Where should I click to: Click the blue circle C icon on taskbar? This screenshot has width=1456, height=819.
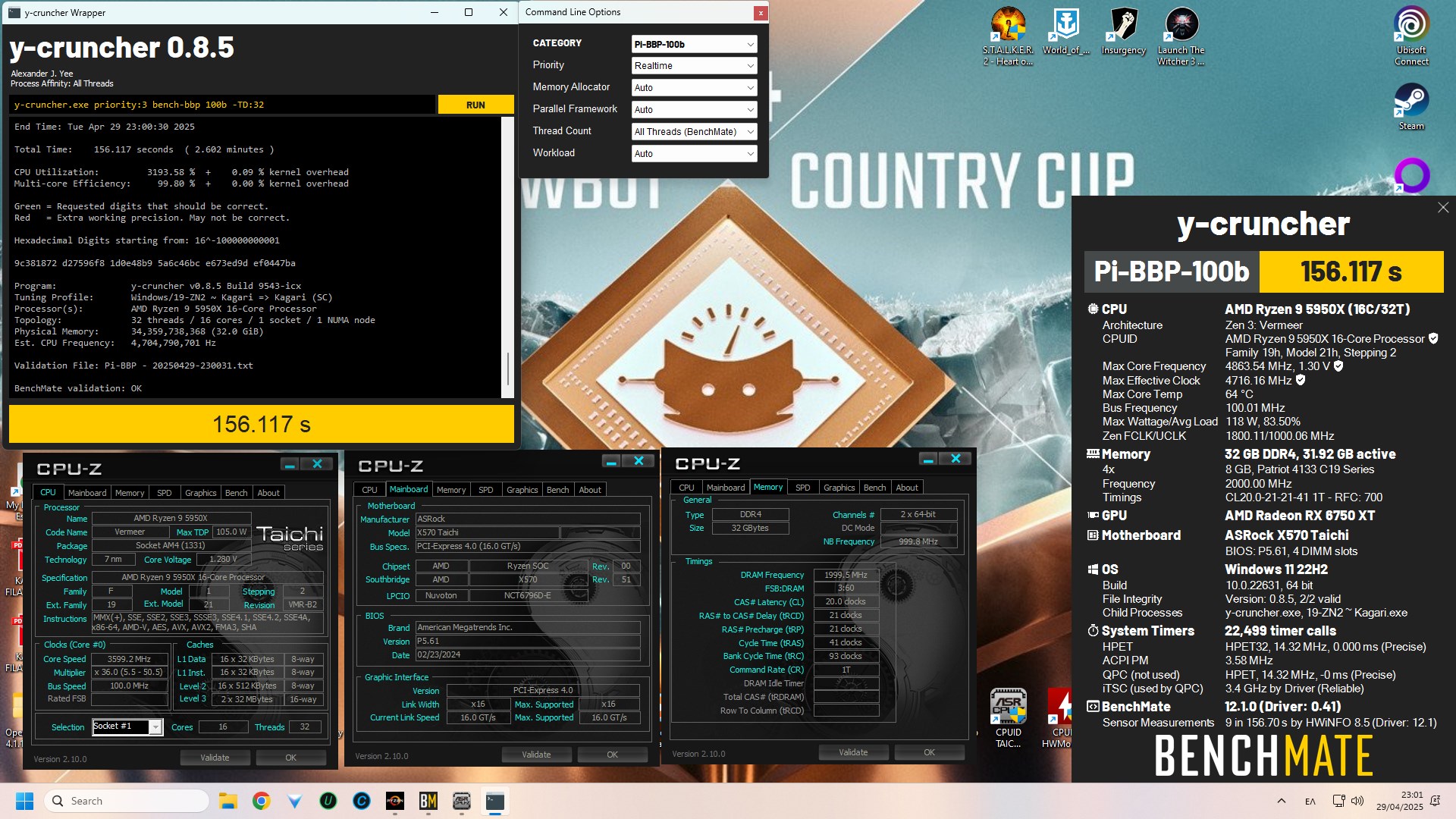click(361, 801)
